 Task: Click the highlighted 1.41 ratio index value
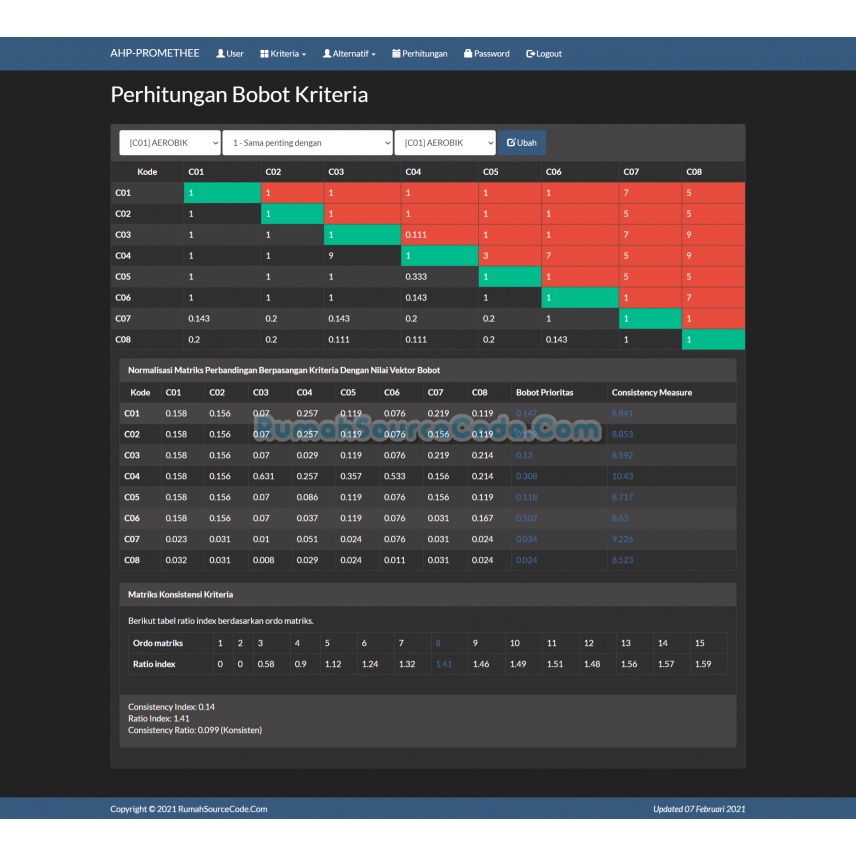(x=444, y=663)
